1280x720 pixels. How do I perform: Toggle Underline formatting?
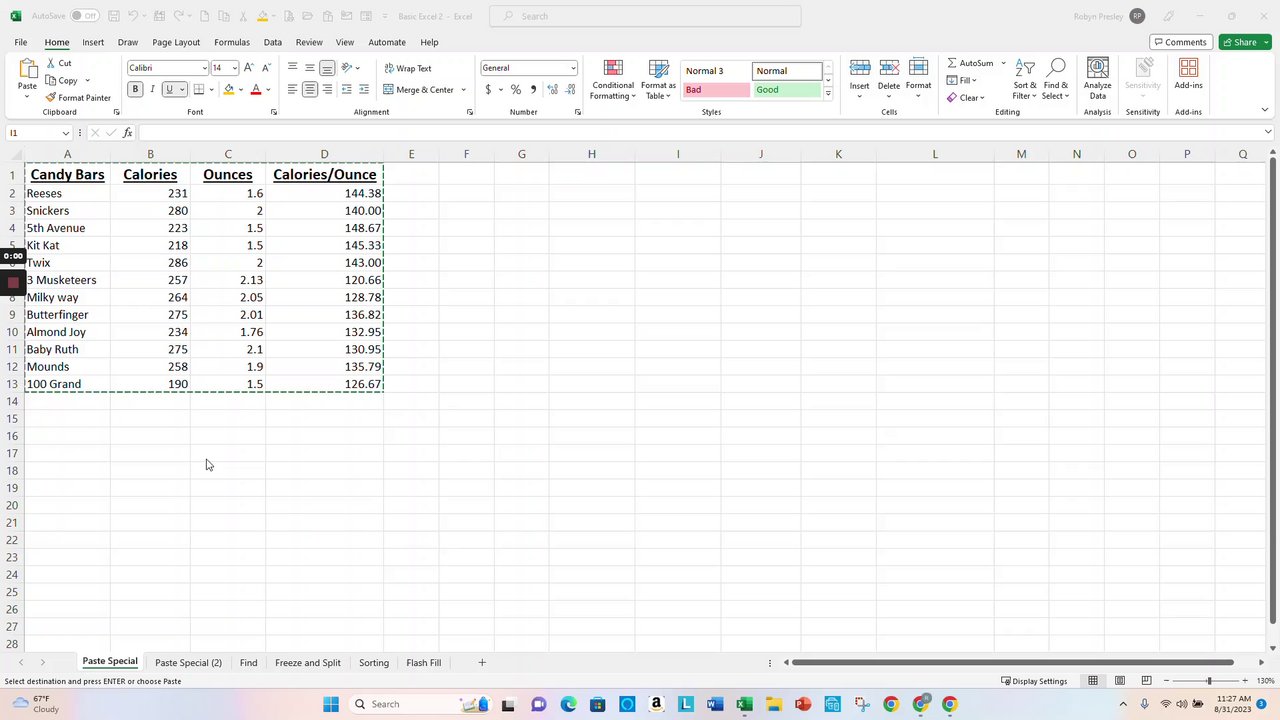point(169,89)
